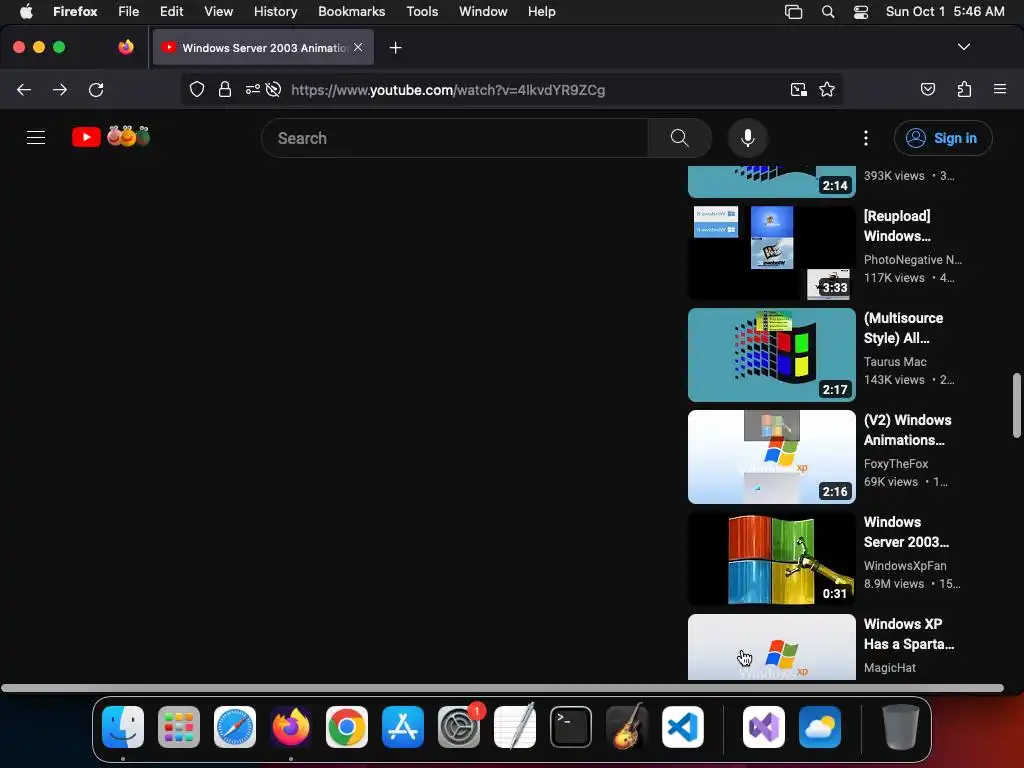
Task: Select the Windows Server 2003 Animation tab
Action: pyautogui.click(x=263, y=47)
